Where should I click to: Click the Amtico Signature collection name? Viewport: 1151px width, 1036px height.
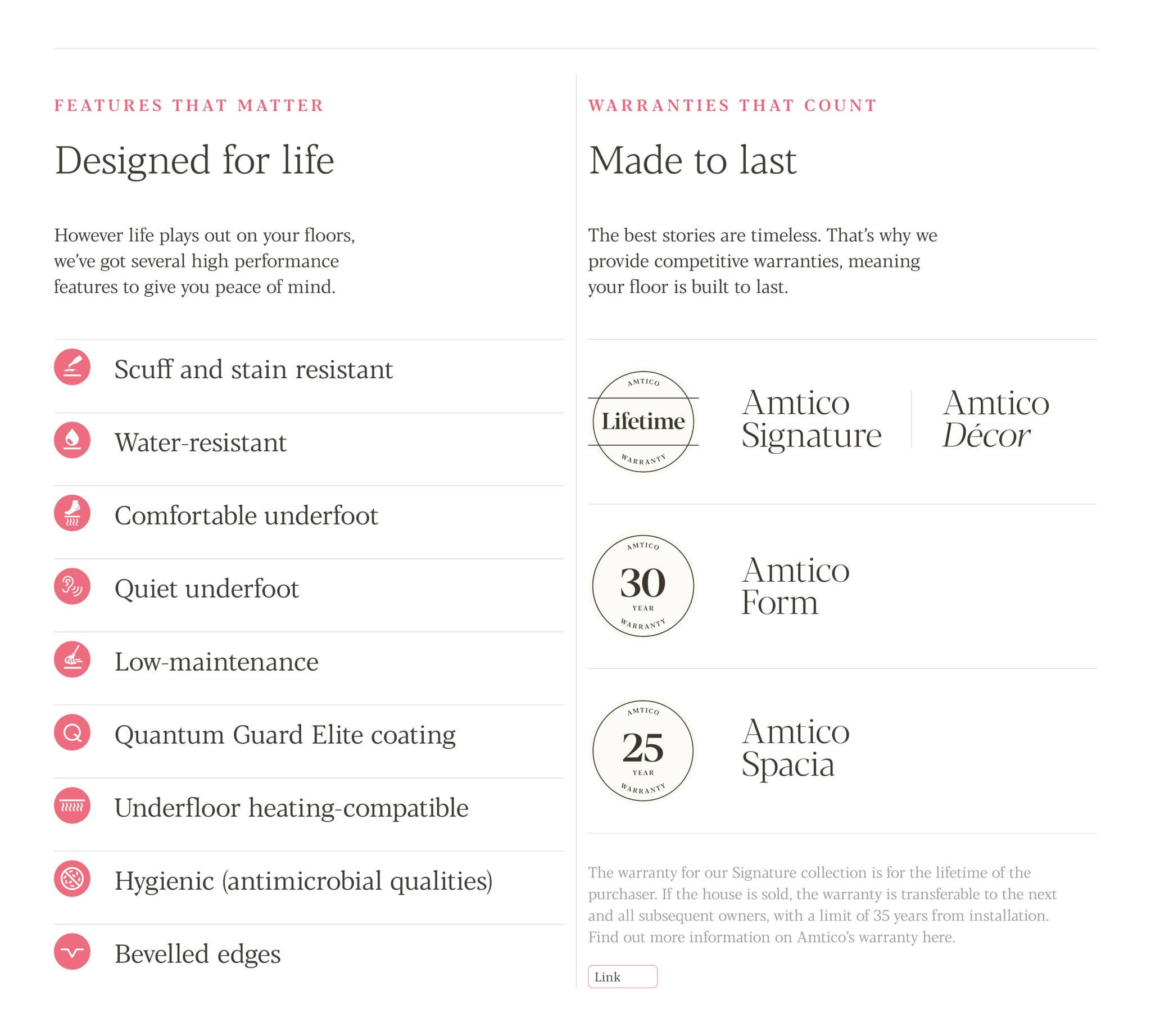[811, 419]
